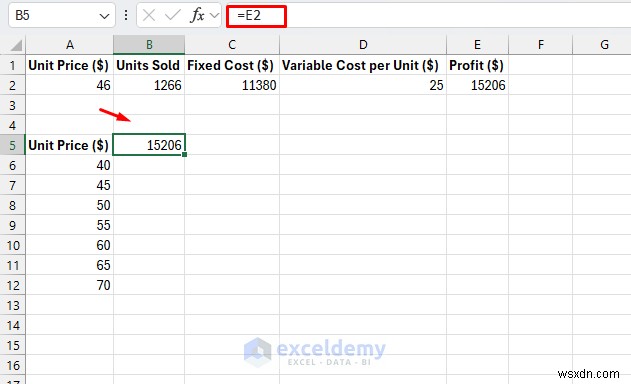Cancel the formula entry with the X icon
Screen dimensions: 631x384
tap(149, 15)
